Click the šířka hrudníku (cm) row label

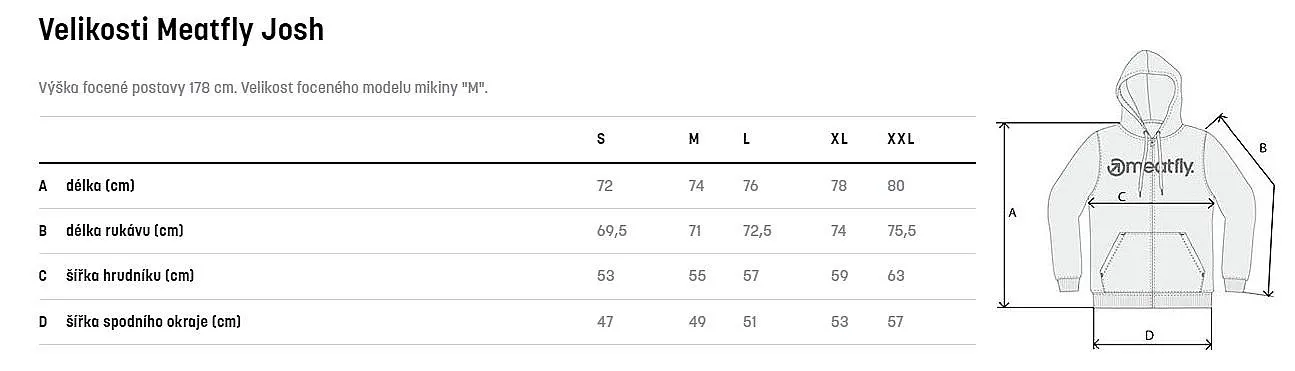click(x=130, y=276)
